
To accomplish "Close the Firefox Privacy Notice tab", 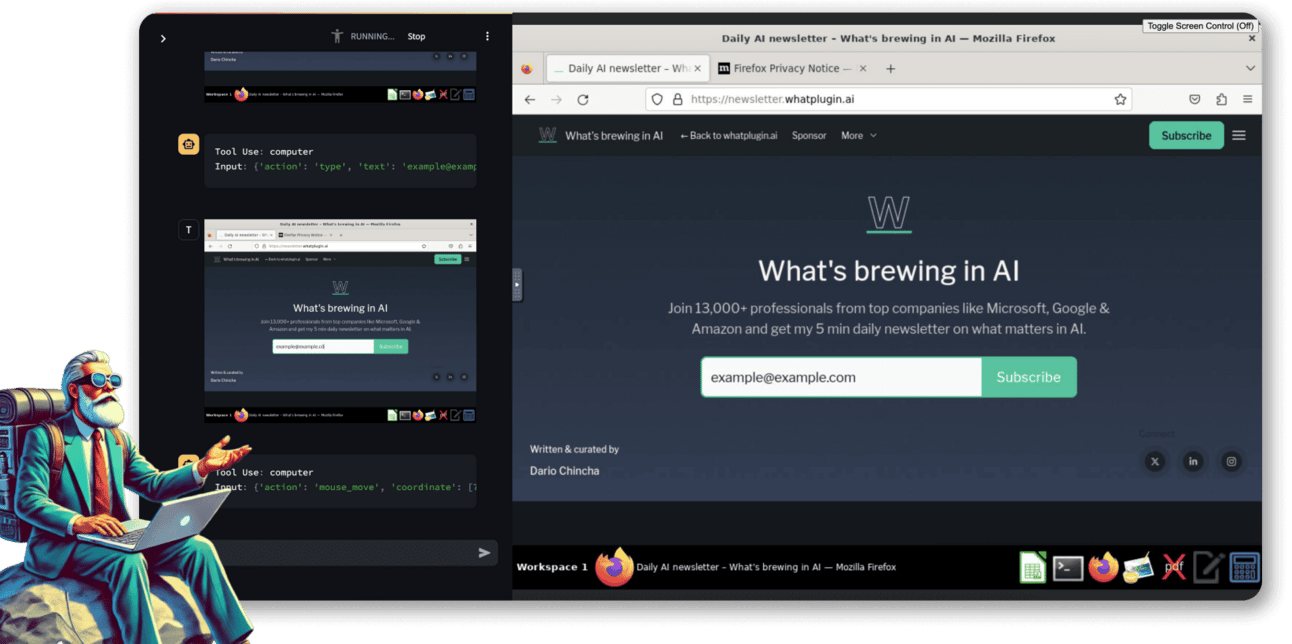I will pos(861,69).
